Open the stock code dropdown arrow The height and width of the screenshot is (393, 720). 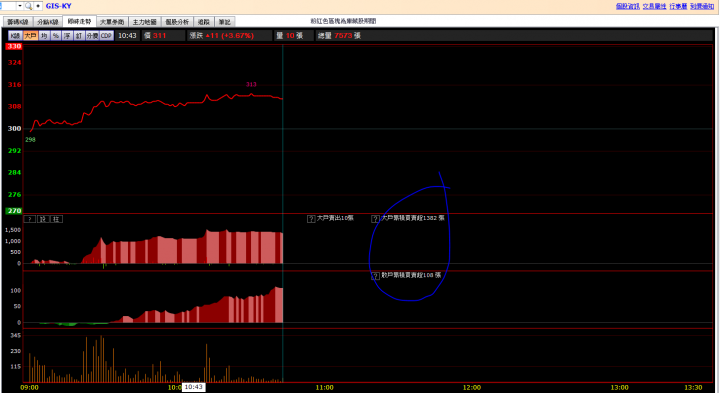click(x=20, y=6)
